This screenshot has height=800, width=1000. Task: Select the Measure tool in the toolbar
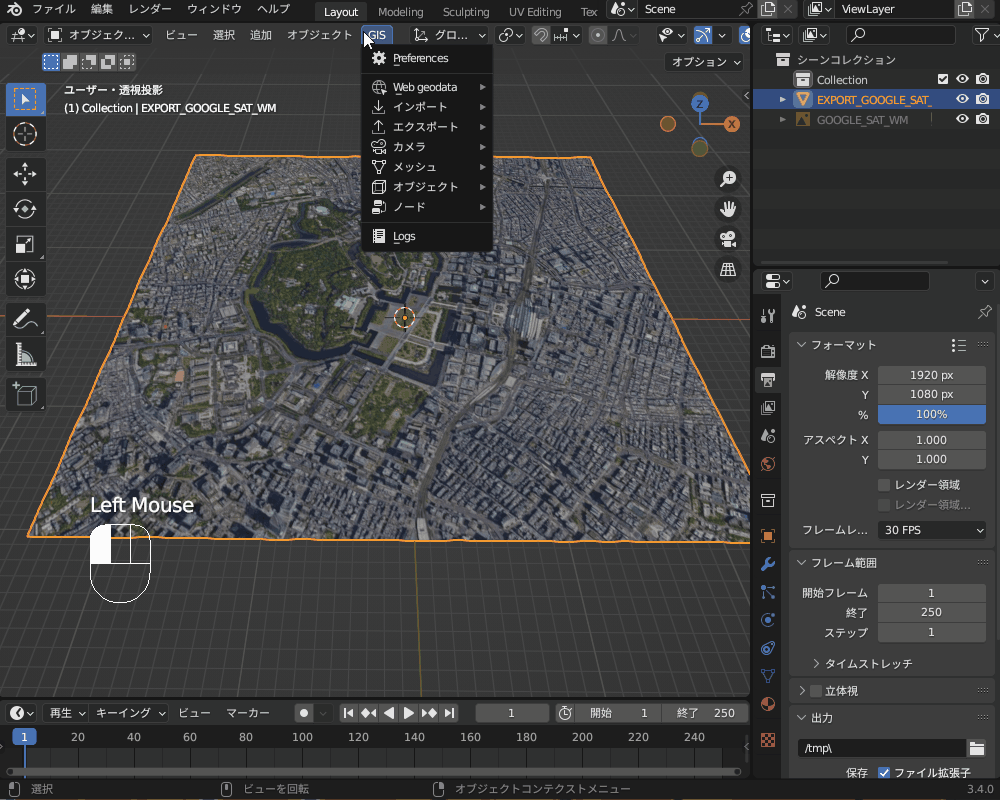(25, 353)
